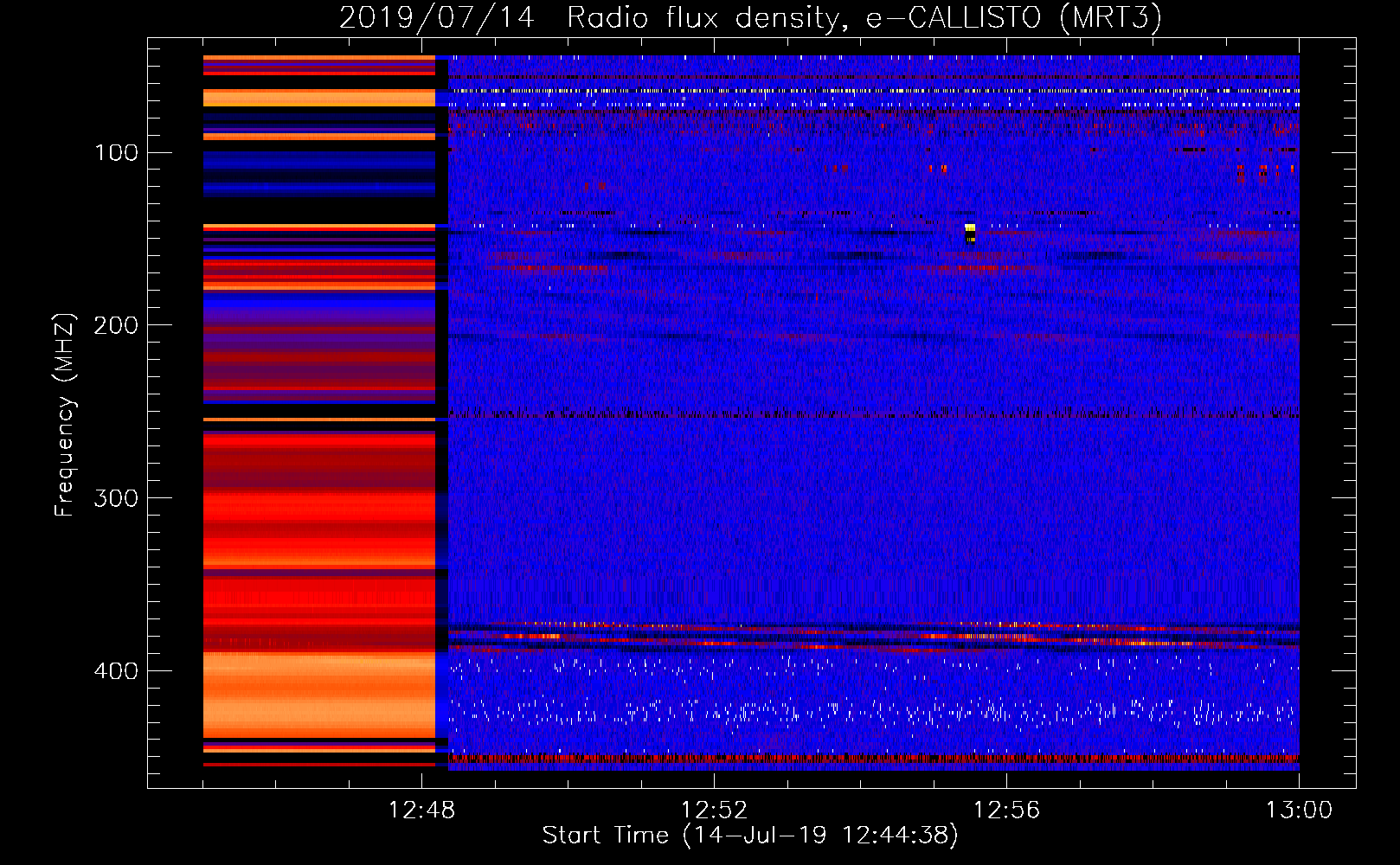Click the 'Start Time (14-Jul-19 12:44:38)' label
Viewport: 1400px width, 865px height.
[x=750, y=836]
